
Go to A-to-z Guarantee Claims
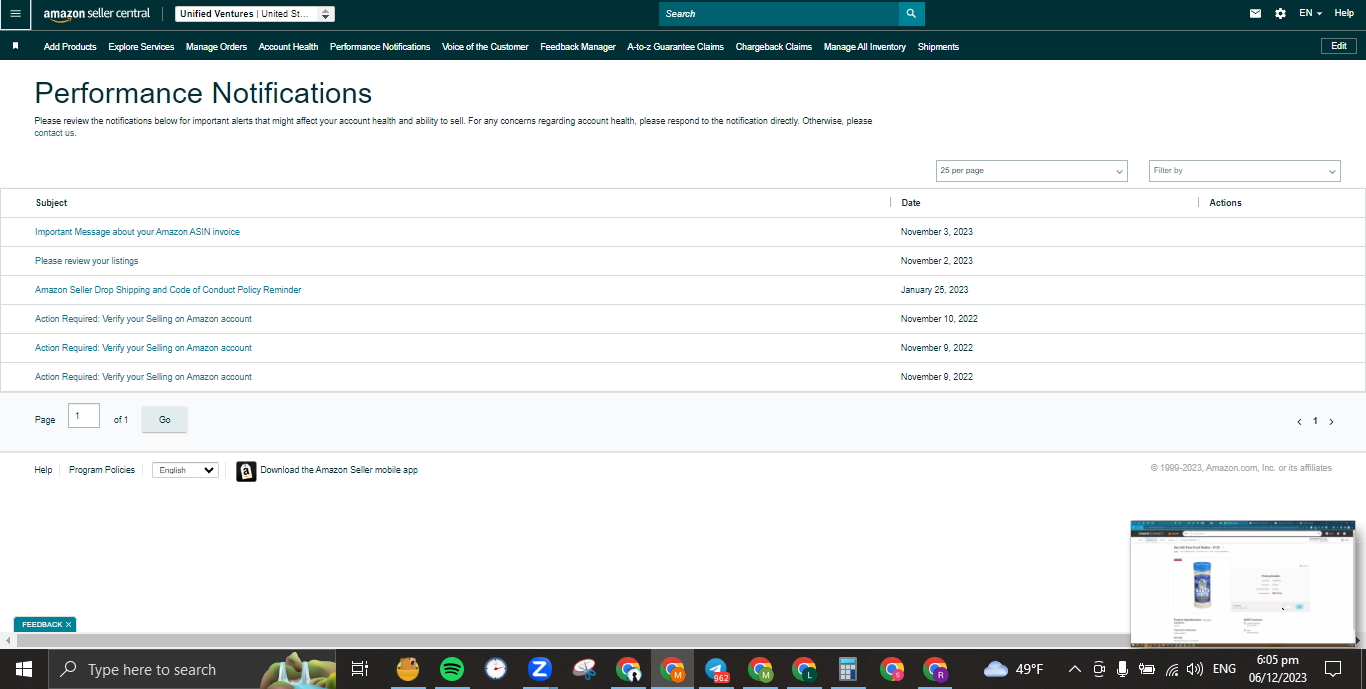675,47
